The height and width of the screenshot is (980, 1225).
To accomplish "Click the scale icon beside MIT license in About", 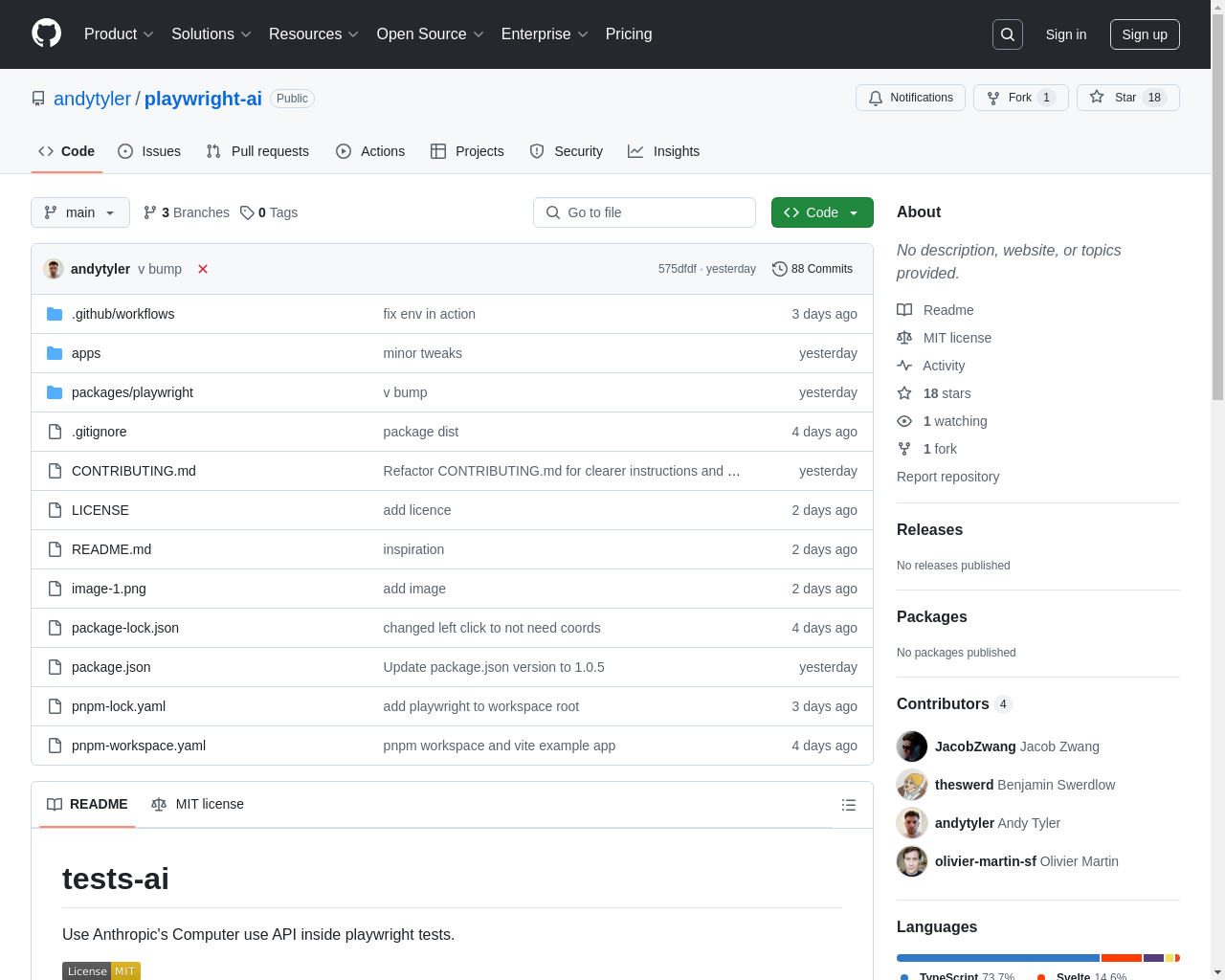I will tap(904, 338).
